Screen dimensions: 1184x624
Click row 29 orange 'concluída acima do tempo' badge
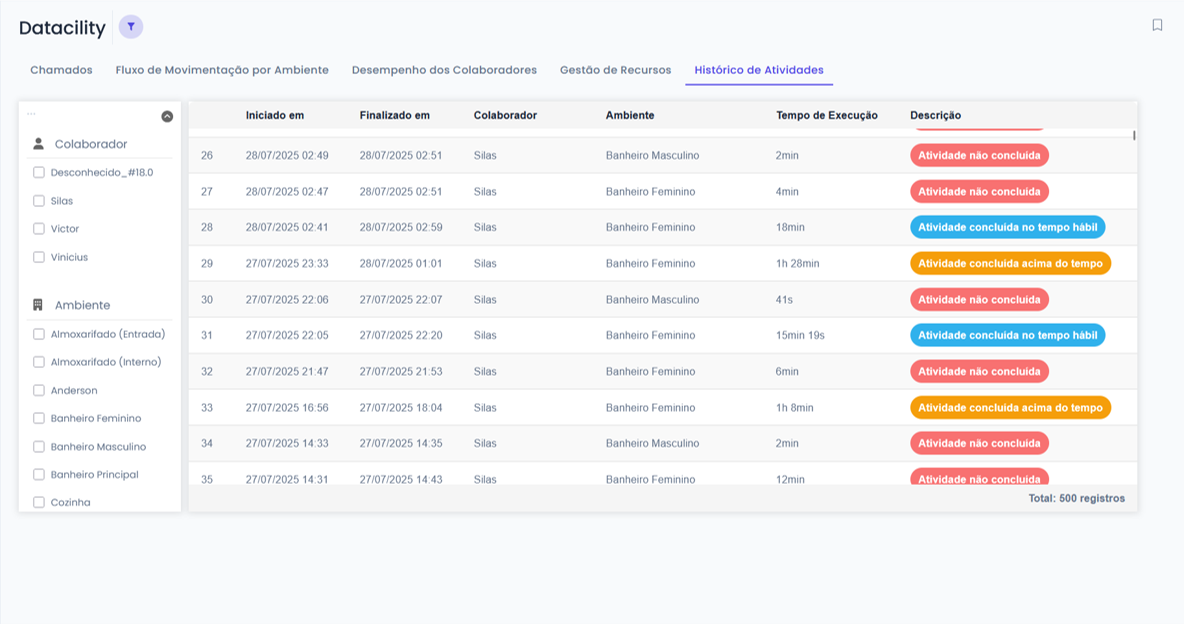click(1010, 264)
